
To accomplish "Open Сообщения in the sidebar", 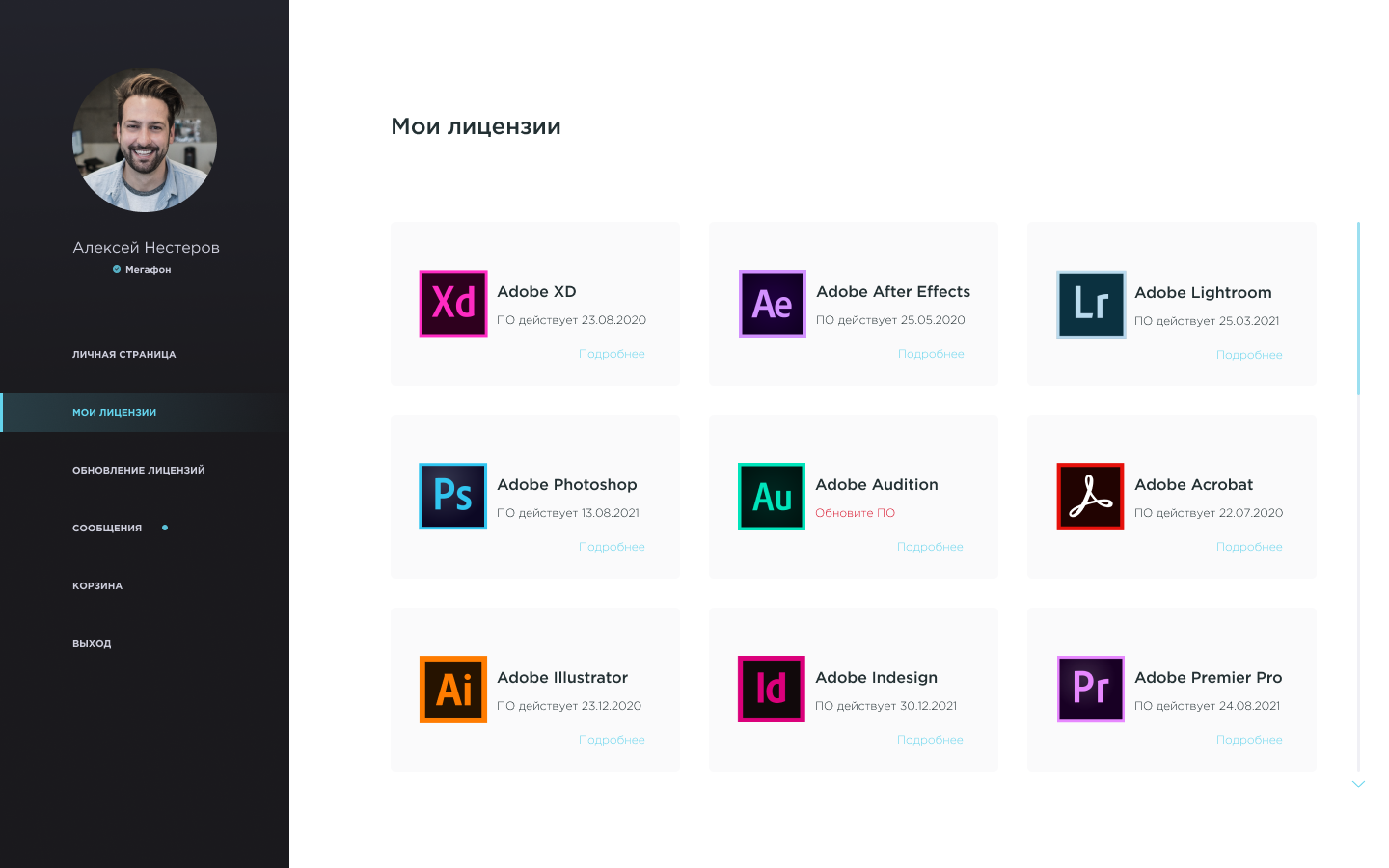I will tap(107, 529).
